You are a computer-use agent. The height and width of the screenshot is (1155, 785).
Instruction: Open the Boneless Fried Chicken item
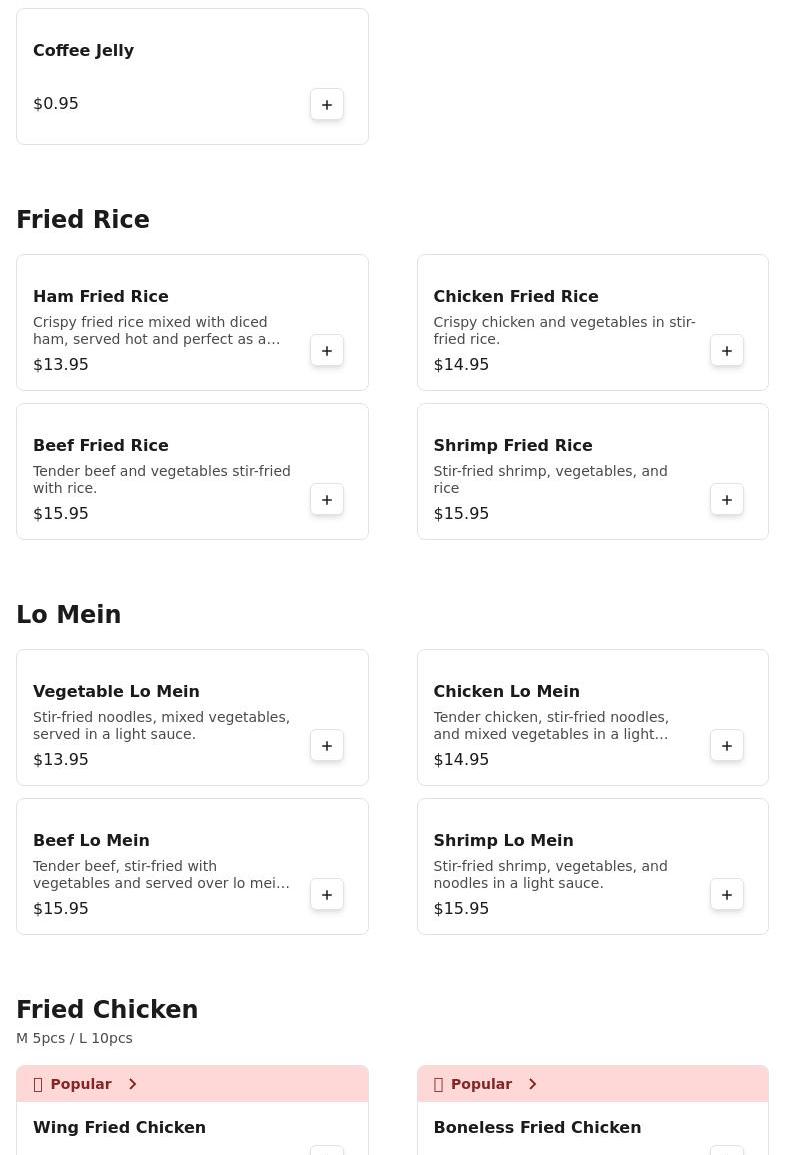pos(537,1128)
